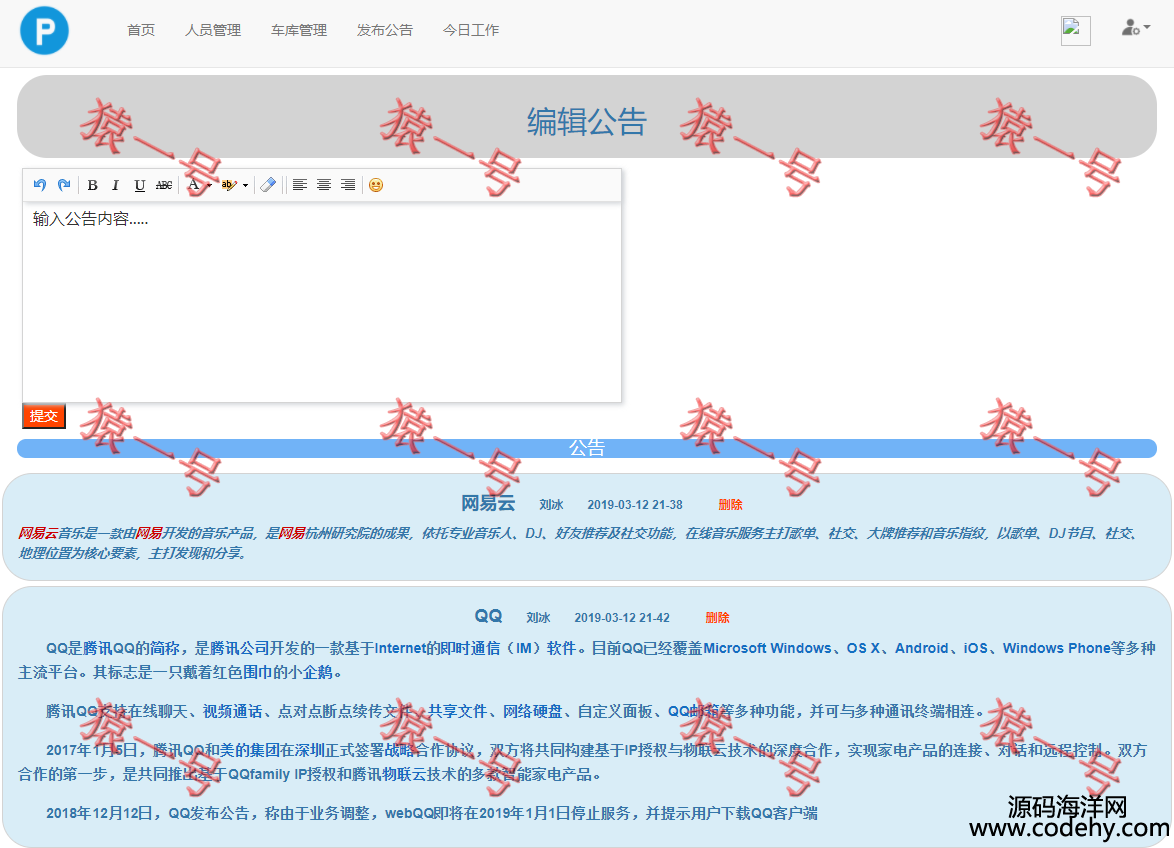
Task: Go to 首页 in the navigation bar
Action: coord(141,30)
